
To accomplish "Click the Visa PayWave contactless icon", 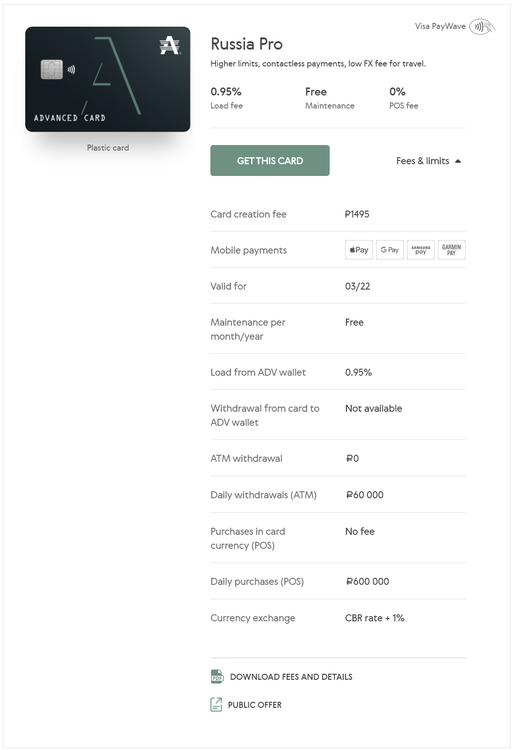I will click(x=482, y=27).
